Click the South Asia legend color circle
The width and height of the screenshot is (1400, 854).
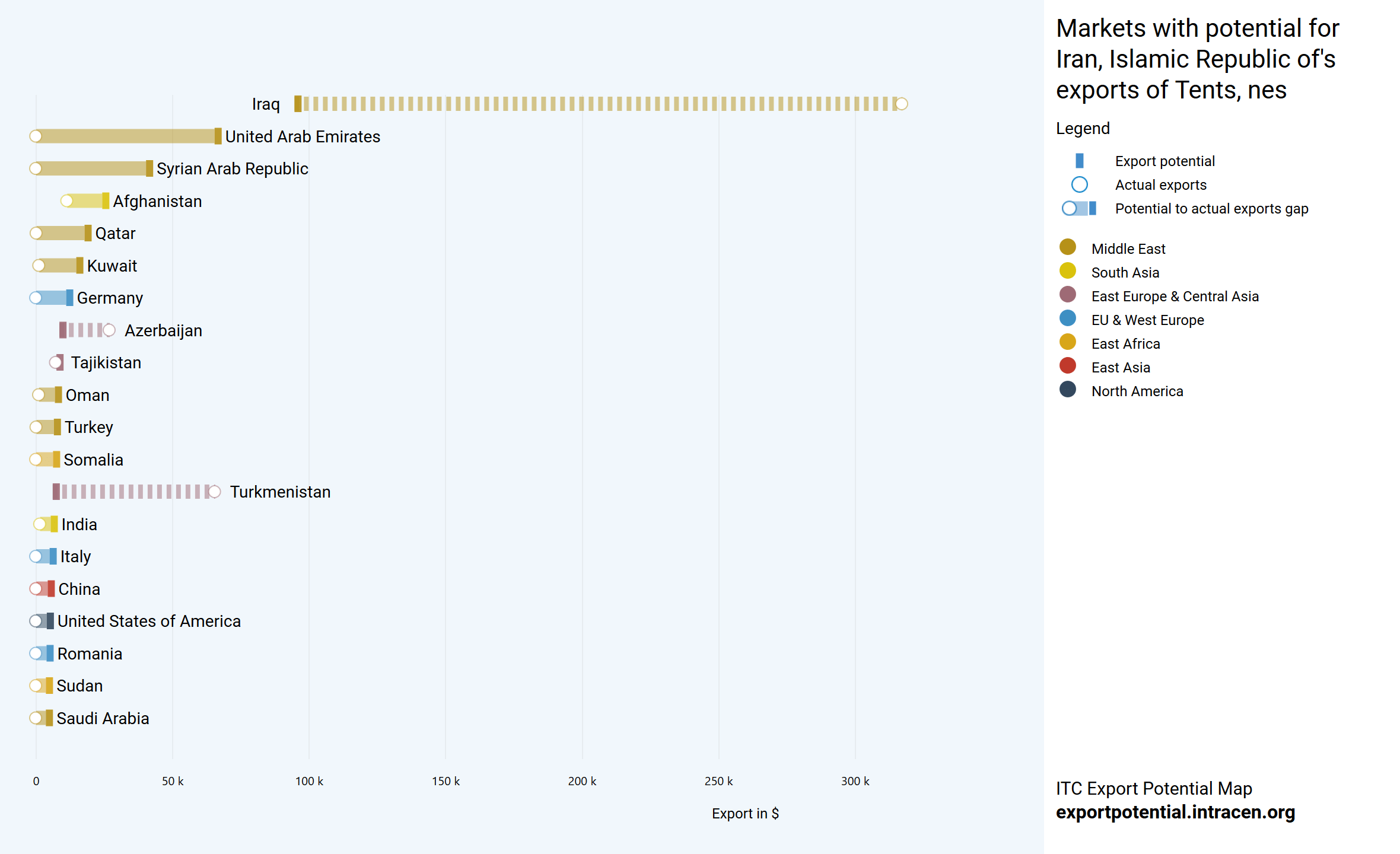pyautogui.click(x=1067, y=271)
